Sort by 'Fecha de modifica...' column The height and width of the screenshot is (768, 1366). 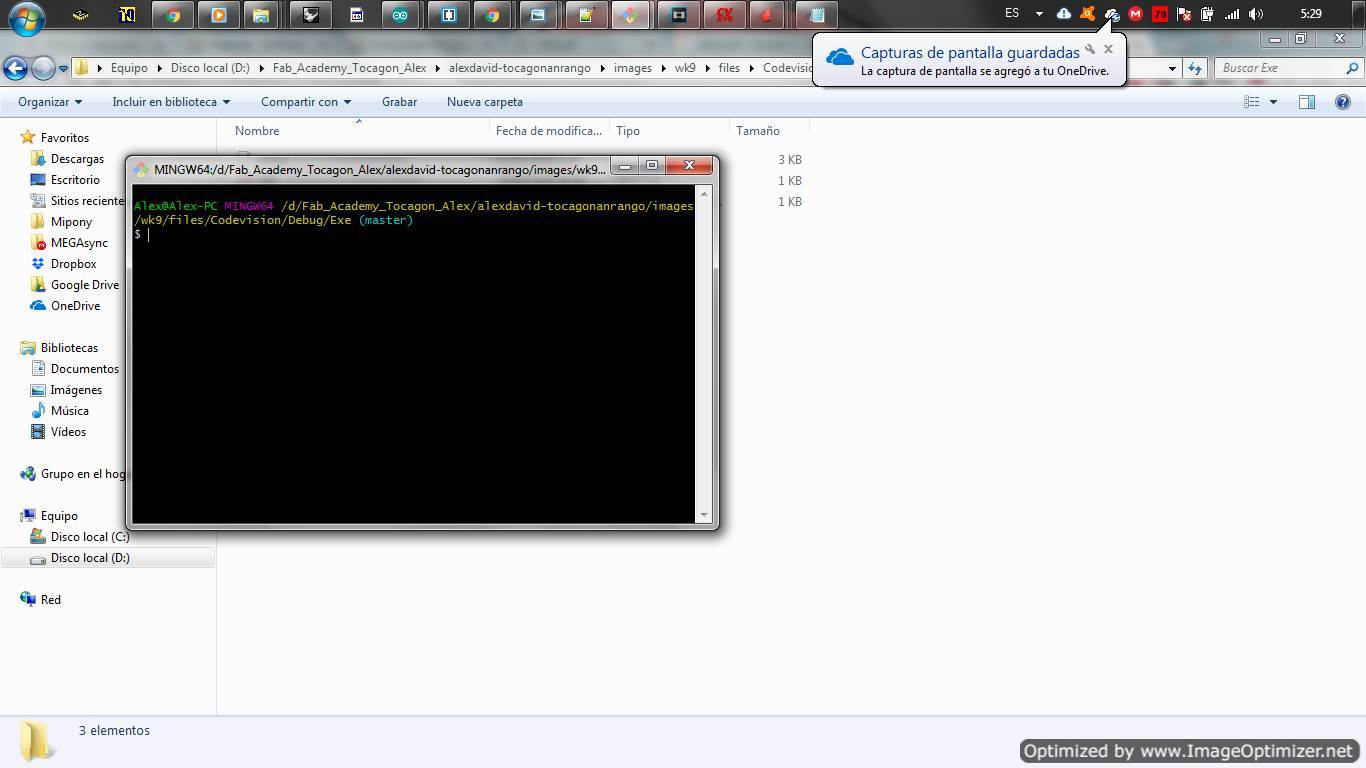tap(549, 131)
